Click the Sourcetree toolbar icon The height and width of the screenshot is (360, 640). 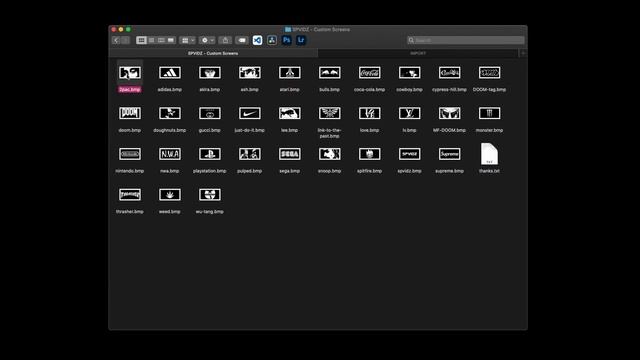click(272, 40)
